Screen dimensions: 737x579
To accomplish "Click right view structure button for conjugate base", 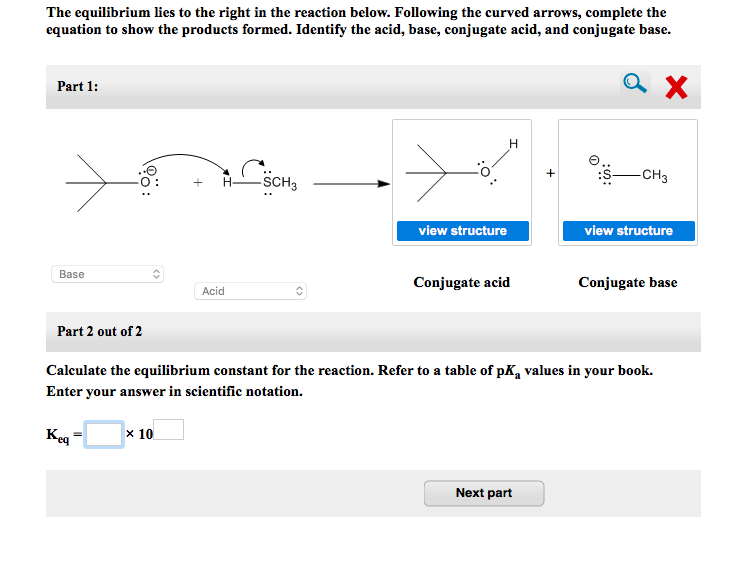I will (x=628, y=231).
